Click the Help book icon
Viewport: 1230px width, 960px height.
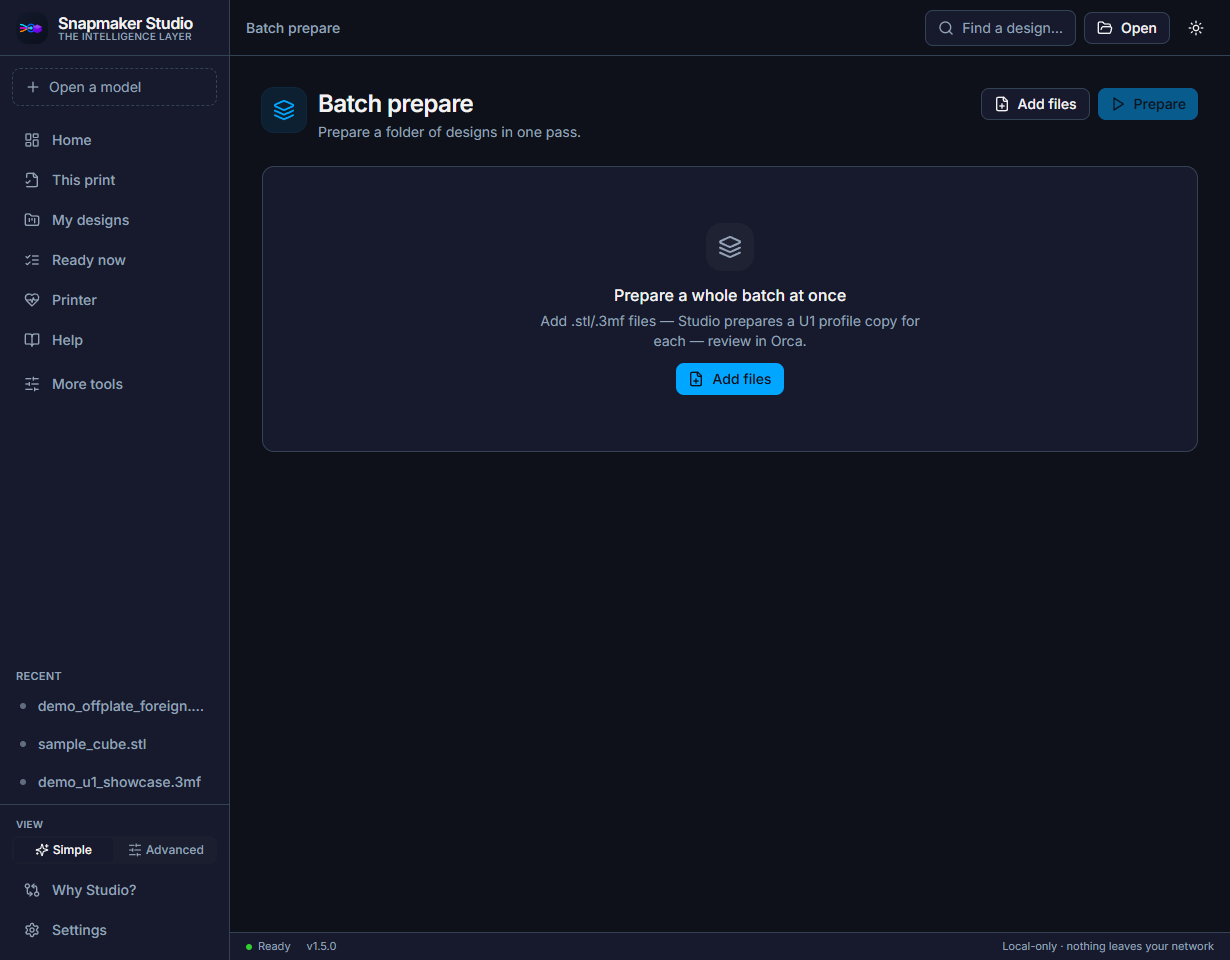click(32, 340)
